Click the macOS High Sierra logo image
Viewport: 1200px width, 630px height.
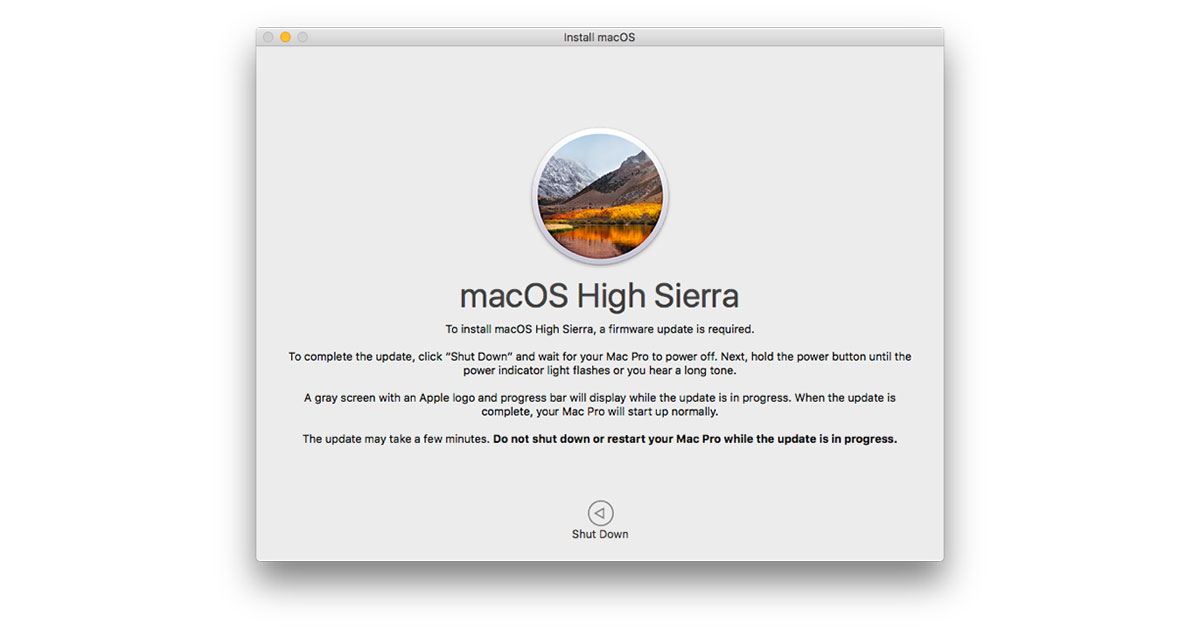(600, 196)
